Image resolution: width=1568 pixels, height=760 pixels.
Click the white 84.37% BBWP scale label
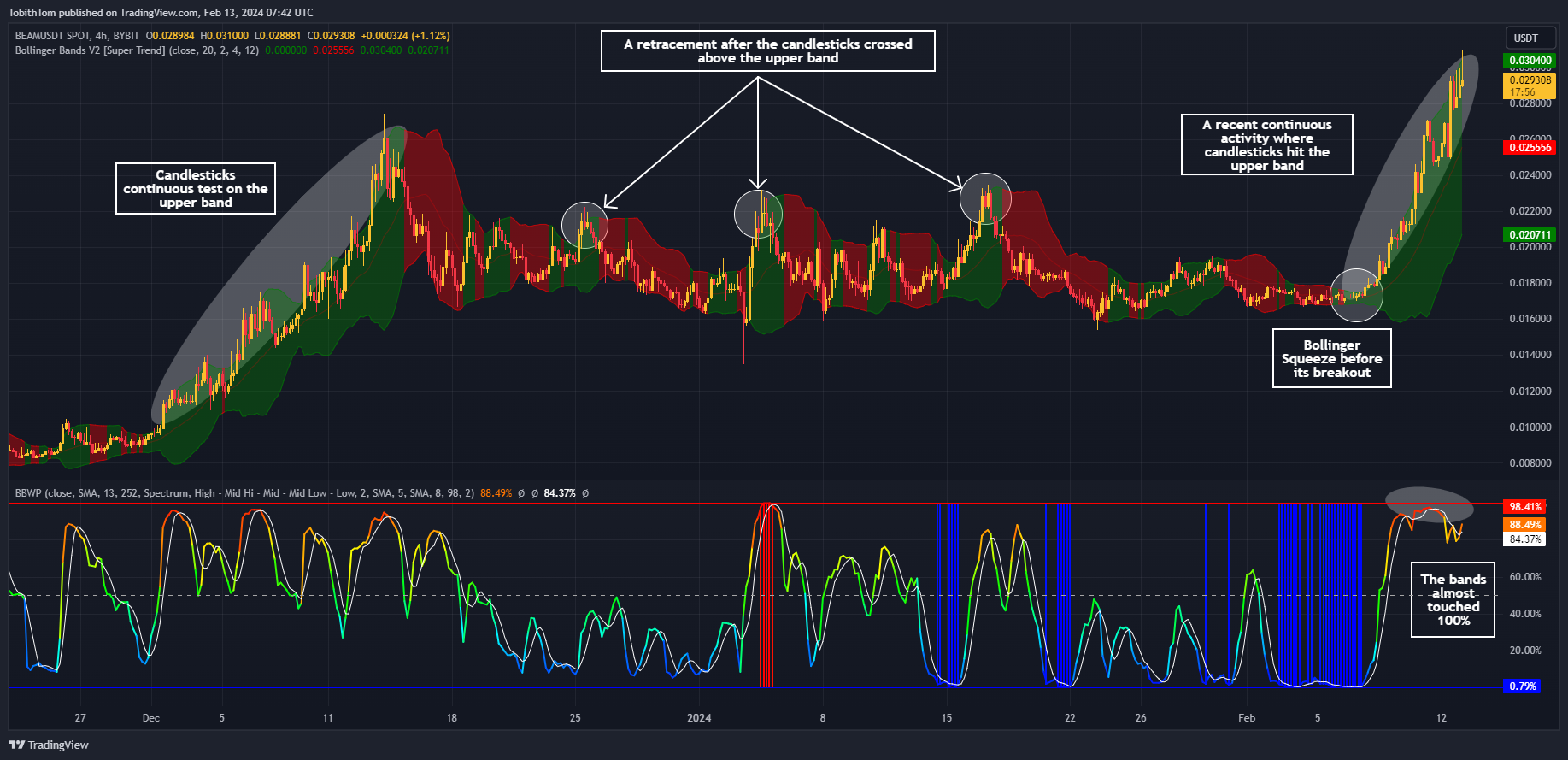[1525, 539]
